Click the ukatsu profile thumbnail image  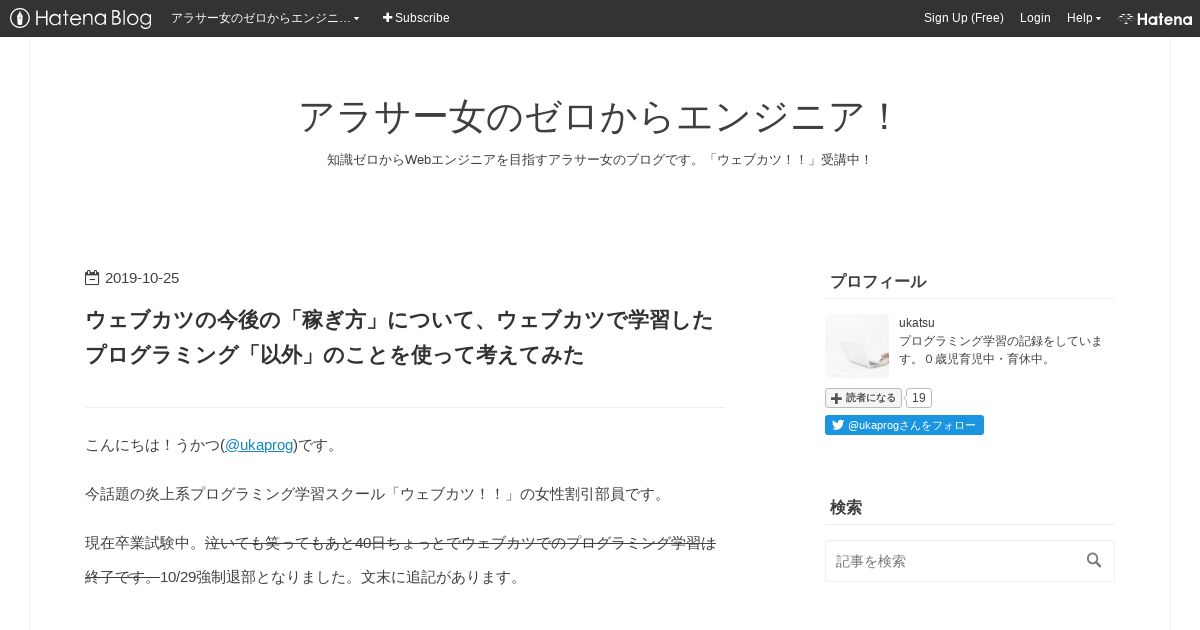[x=857, y=346]
